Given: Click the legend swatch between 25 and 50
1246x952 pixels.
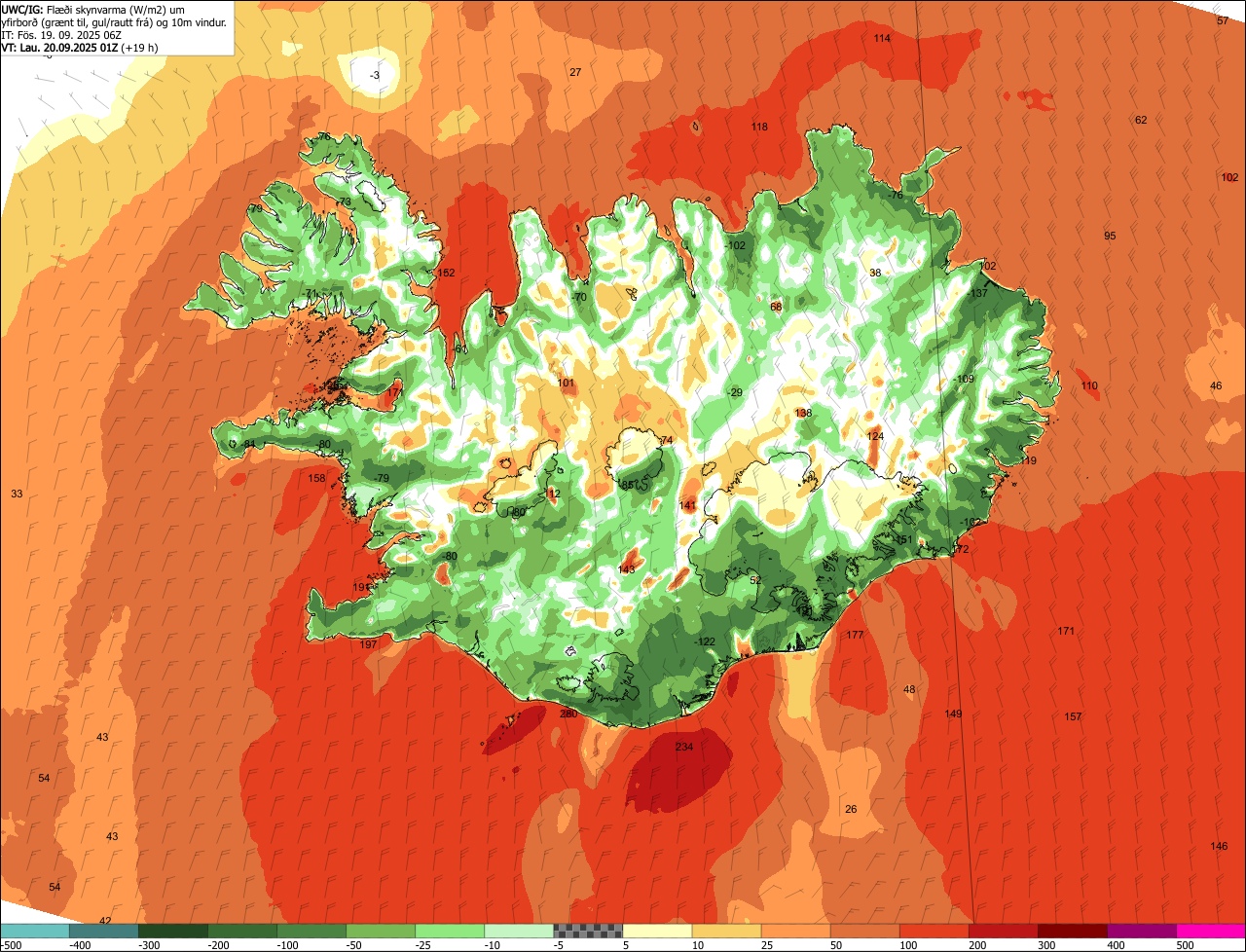Looking at the screenshot, I should (795, 931).
